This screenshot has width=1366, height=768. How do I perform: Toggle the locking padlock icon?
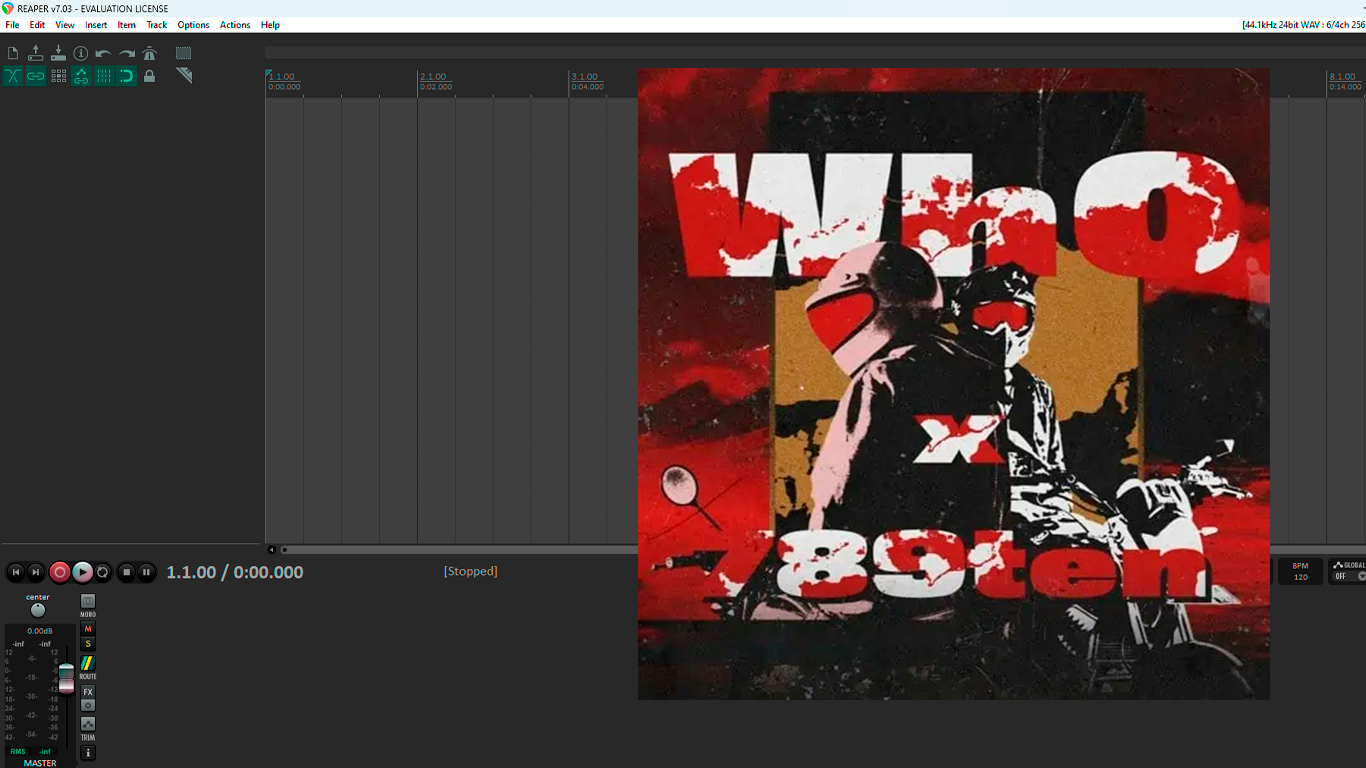pos(150,76)
